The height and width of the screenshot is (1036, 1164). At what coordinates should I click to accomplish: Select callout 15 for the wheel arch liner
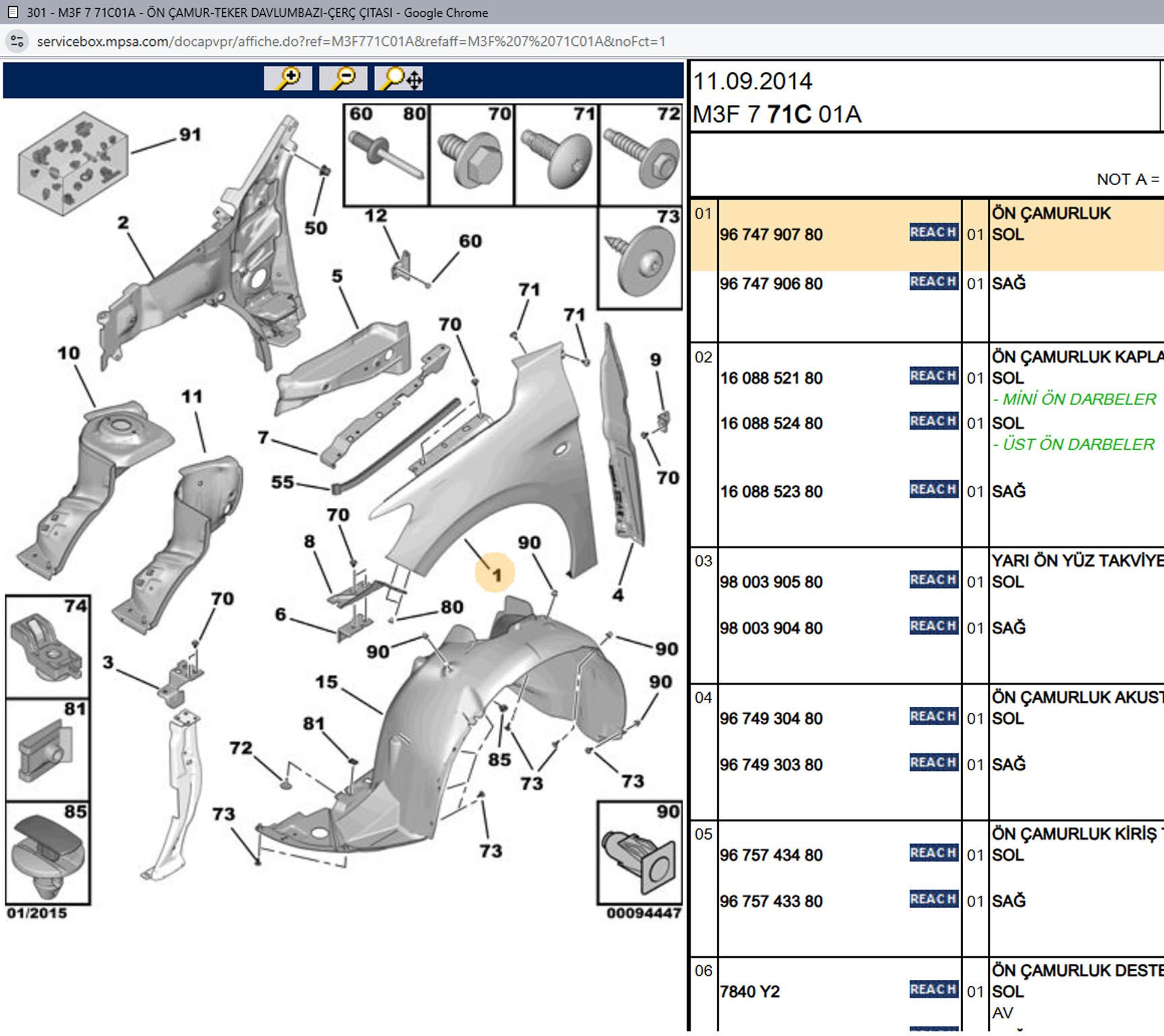326,682
